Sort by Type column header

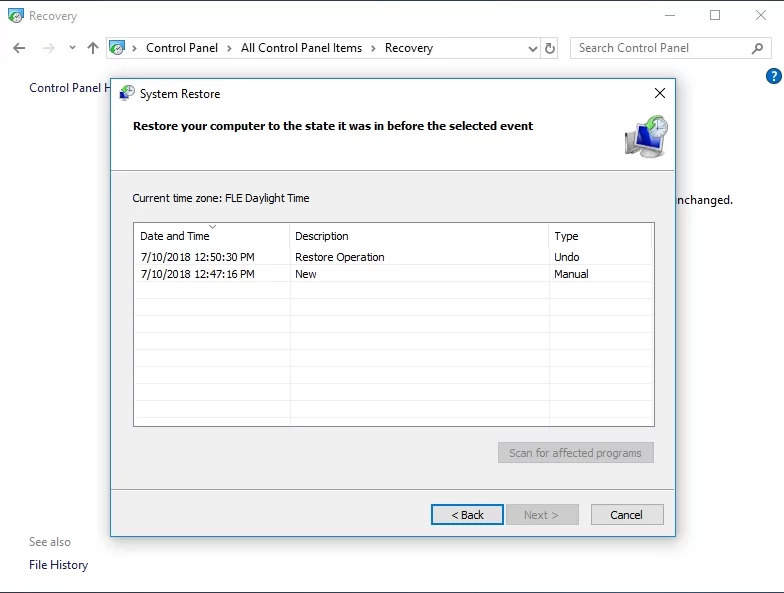[x=600, y=236]
